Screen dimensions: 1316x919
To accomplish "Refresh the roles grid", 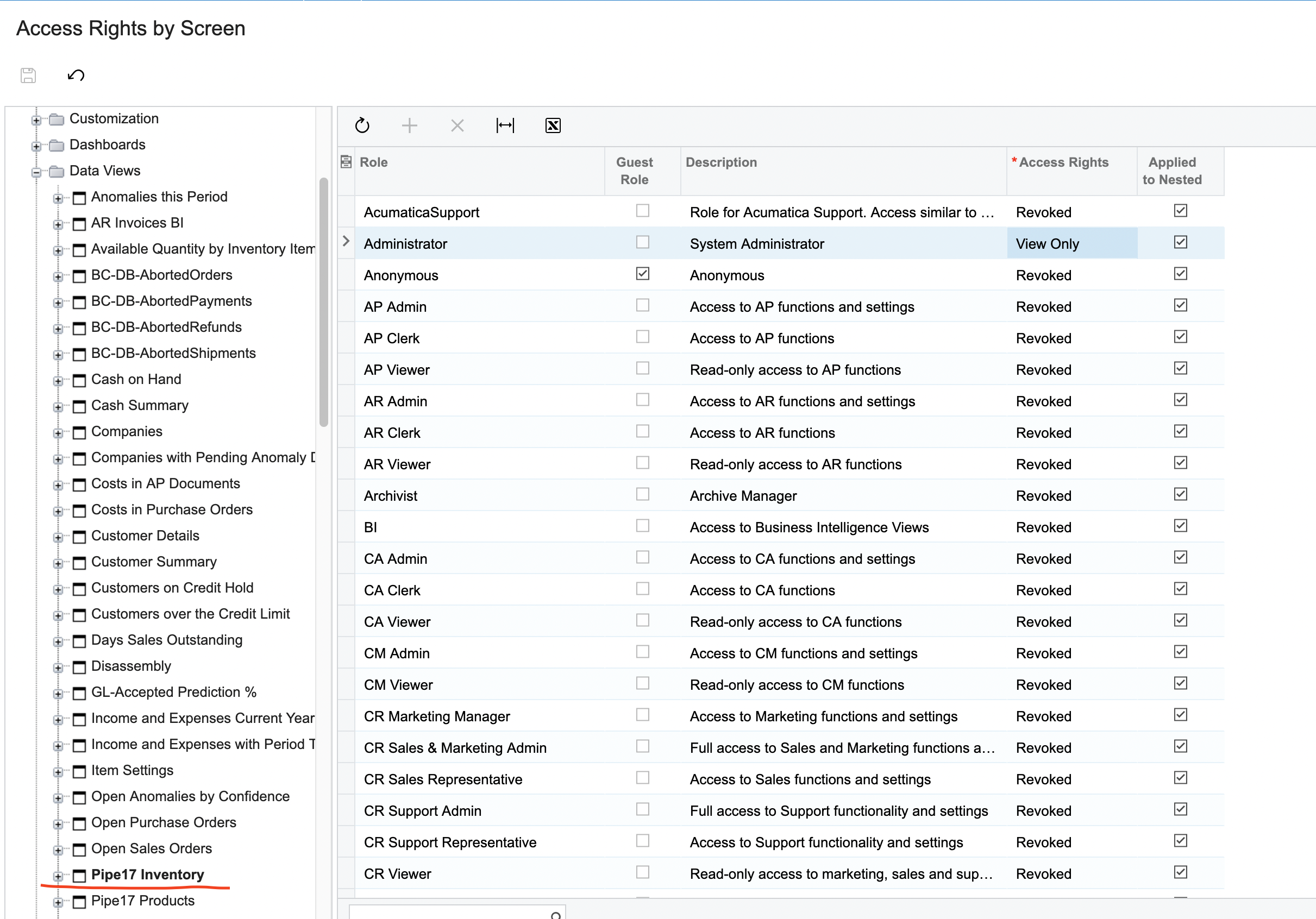I will click(x=362, y=125).
